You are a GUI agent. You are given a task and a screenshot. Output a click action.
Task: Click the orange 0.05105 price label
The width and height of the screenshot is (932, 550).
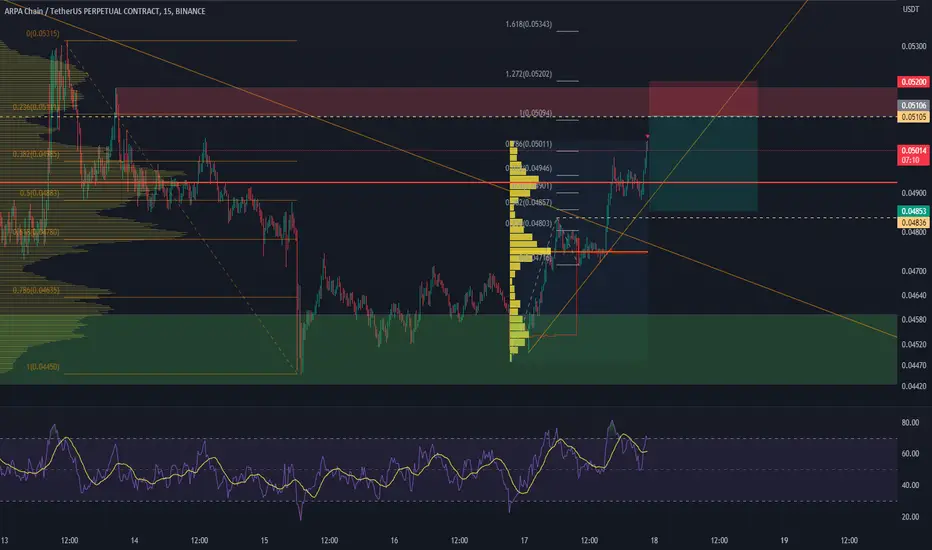pyautogui.click(x=913, y=117)
